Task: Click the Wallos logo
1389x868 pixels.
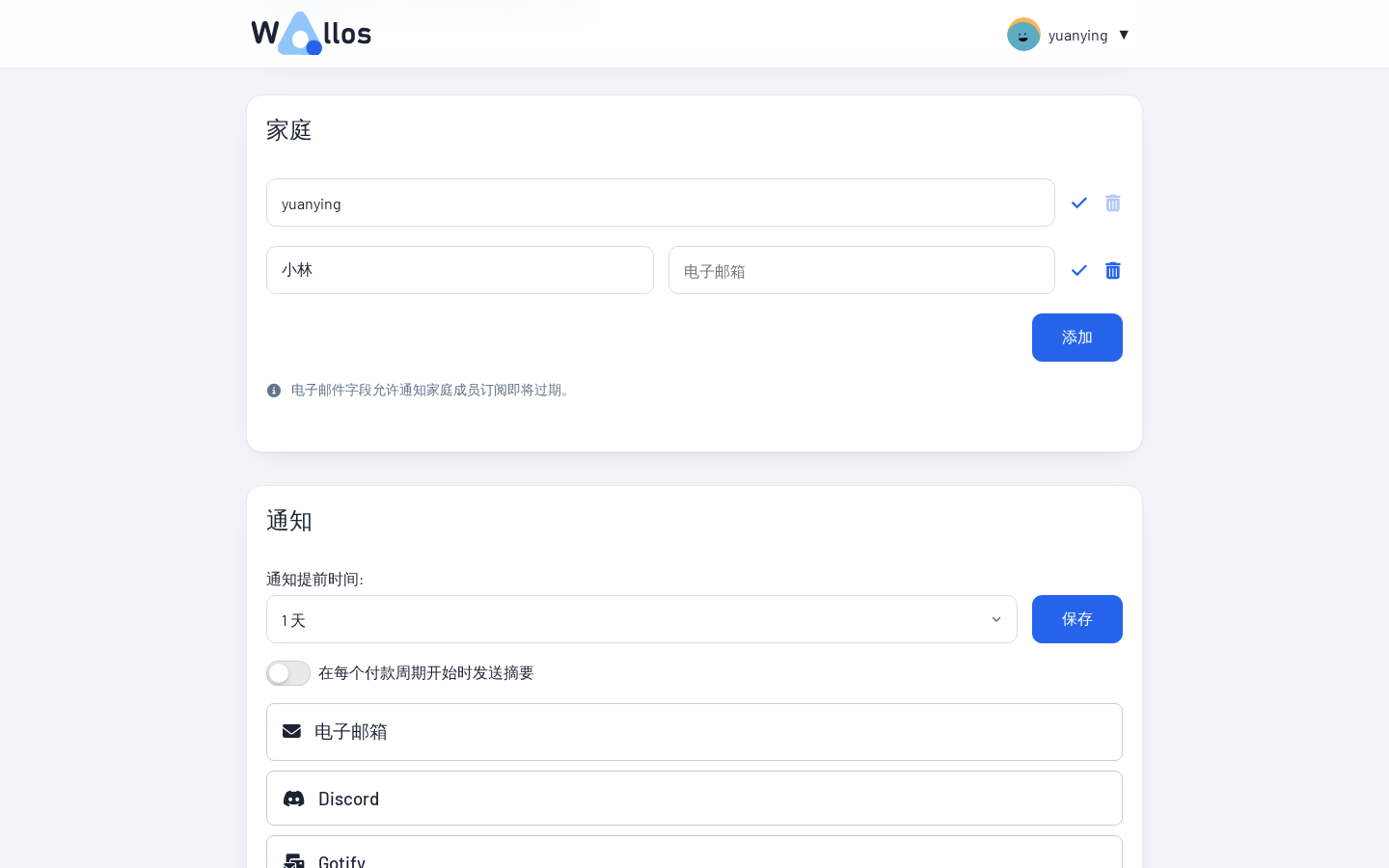Action: 312,34
